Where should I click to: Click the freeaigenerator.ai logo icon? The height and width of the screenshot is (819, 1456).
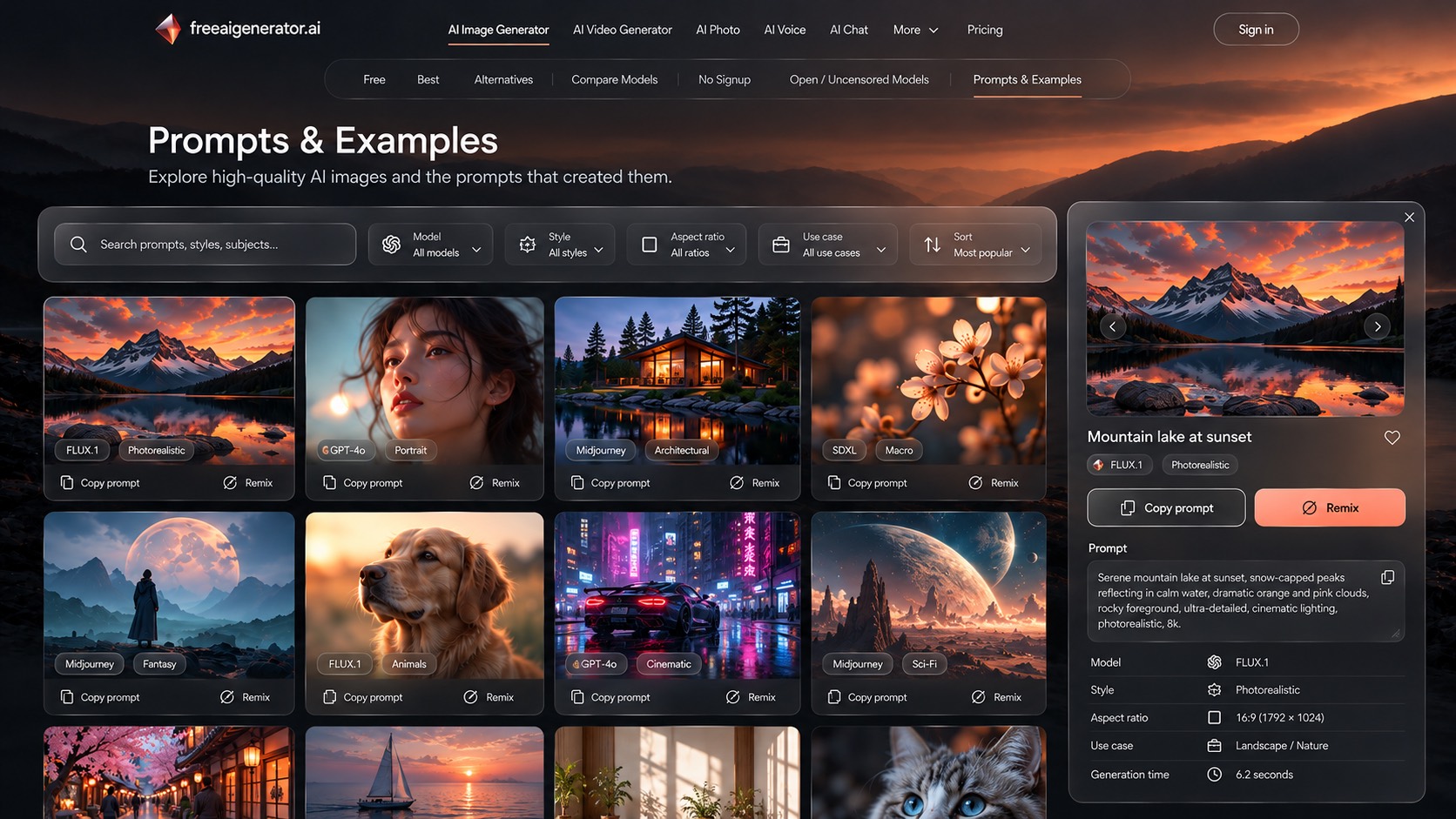168,29
